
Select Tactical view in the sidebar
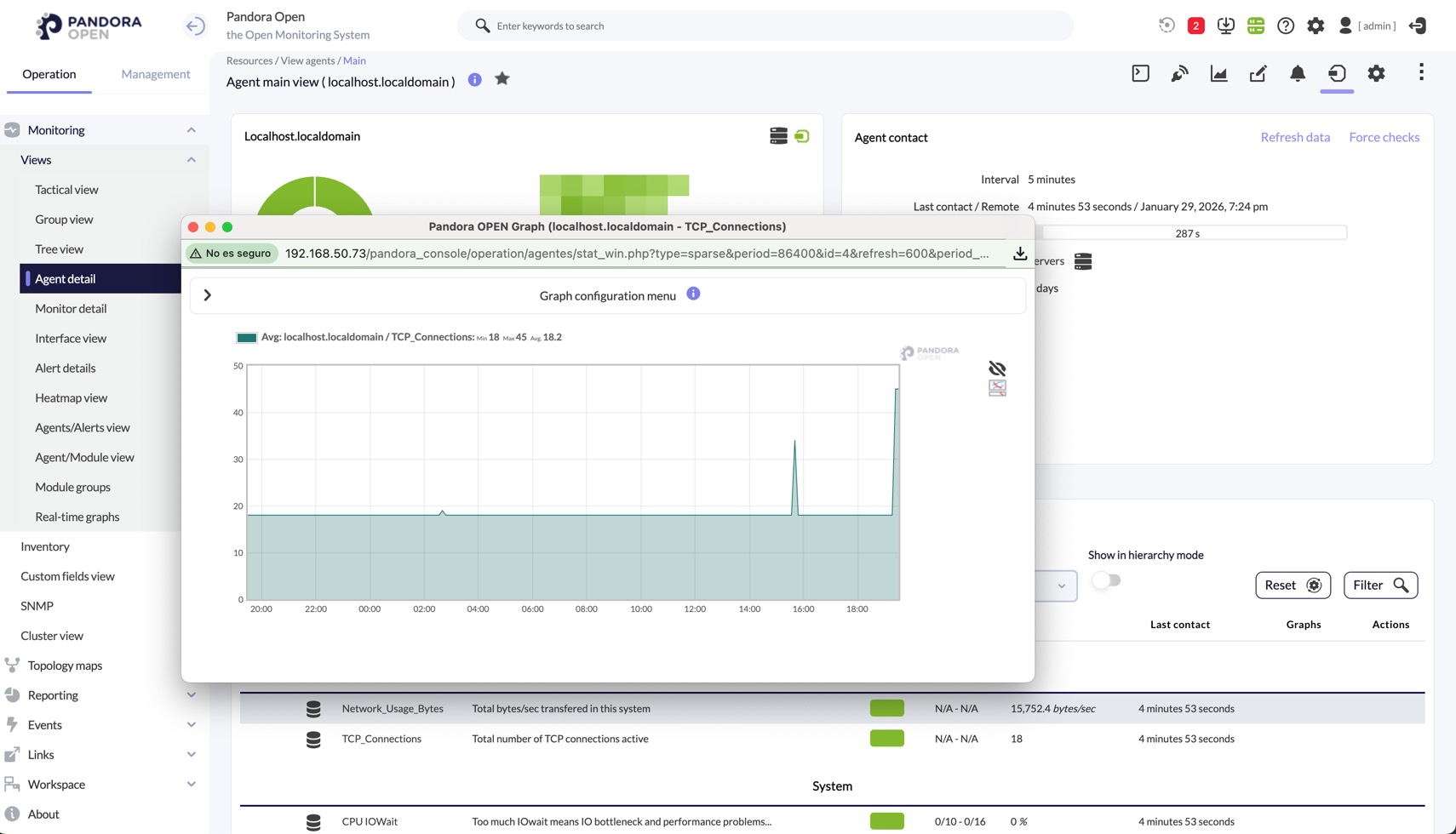(66, 190)
